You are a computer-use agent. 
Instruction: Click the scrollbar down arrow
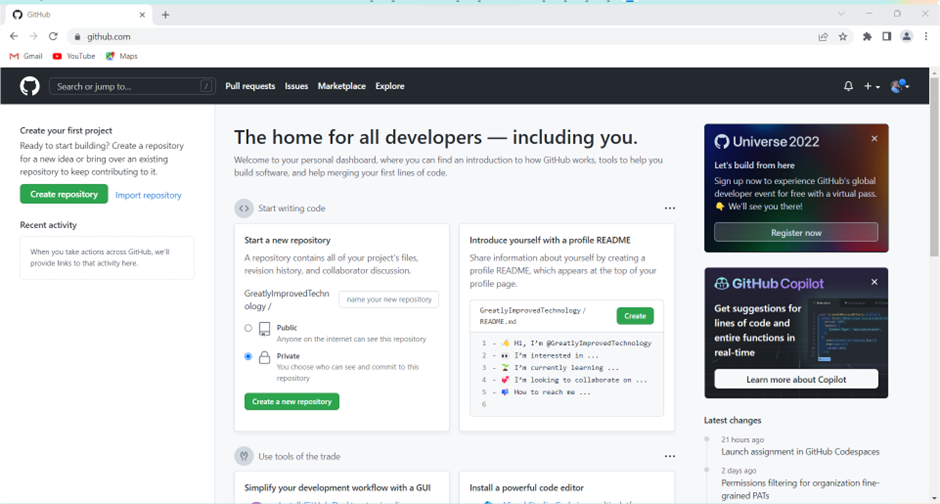coord(935,499)
